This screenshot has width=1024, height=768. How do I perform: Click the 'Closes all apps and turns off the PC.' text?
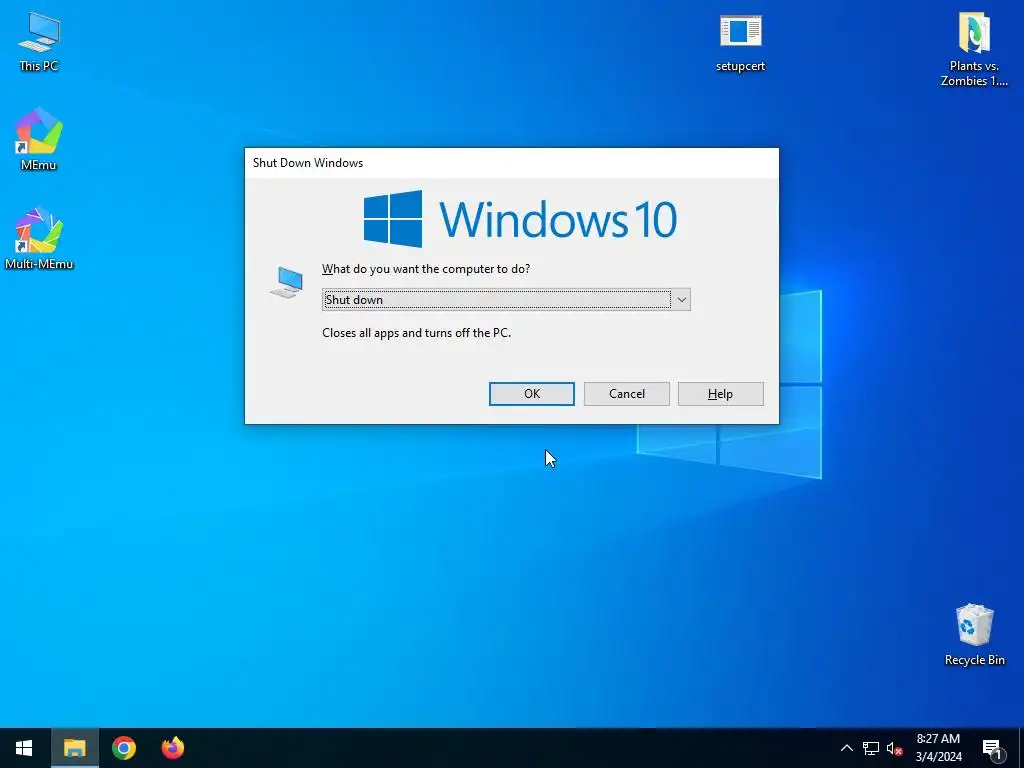point(417,333)
